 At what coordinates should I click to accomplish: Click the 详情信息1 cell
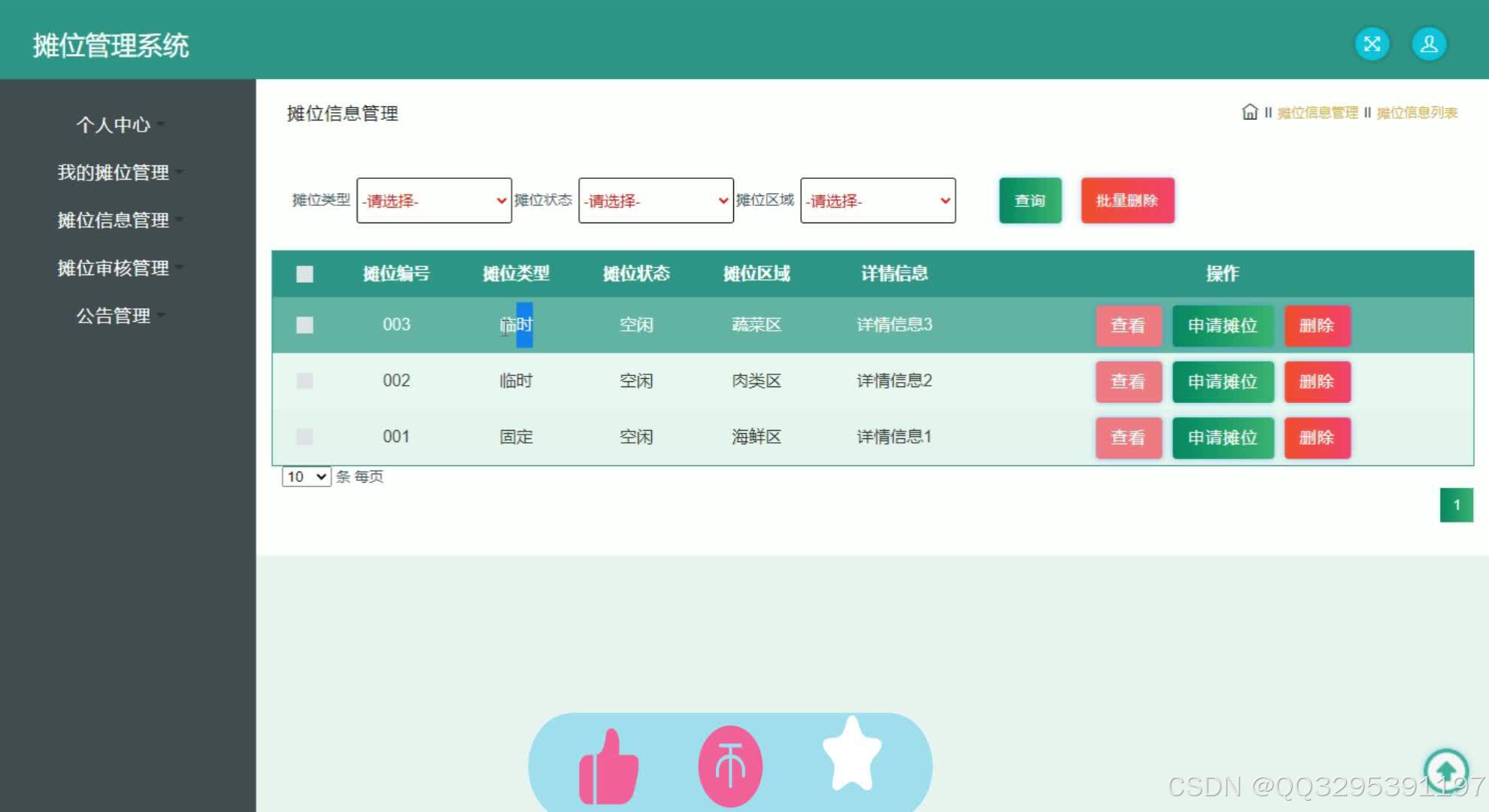tap(894, 437)
